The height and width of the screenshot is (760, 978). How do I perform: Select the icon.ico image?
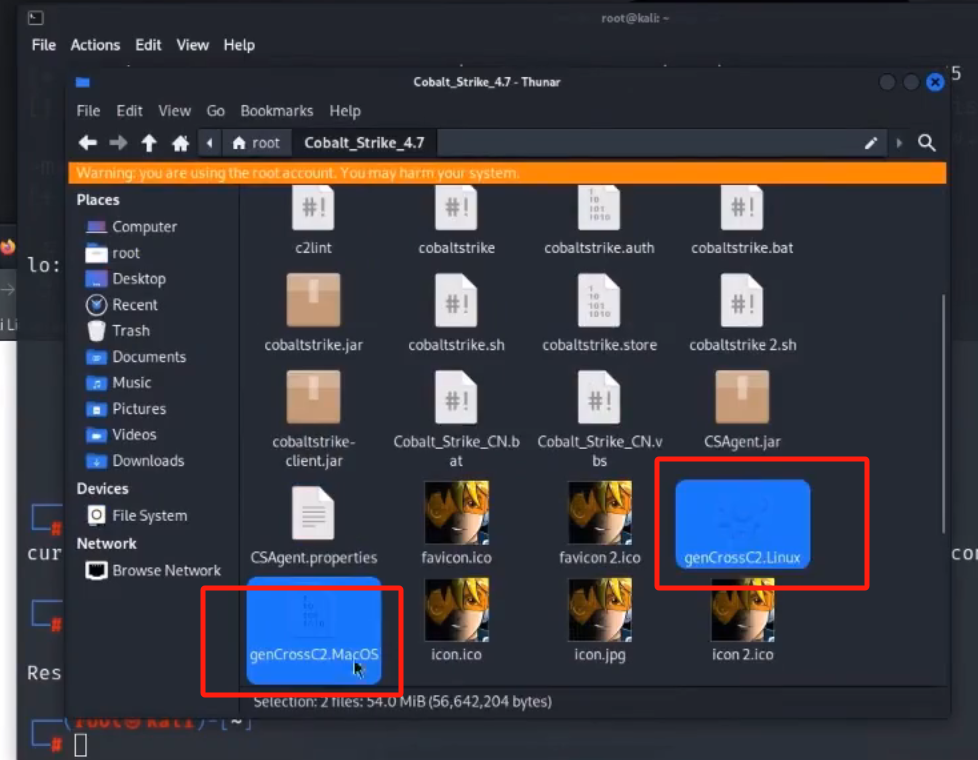pos(457,620)
